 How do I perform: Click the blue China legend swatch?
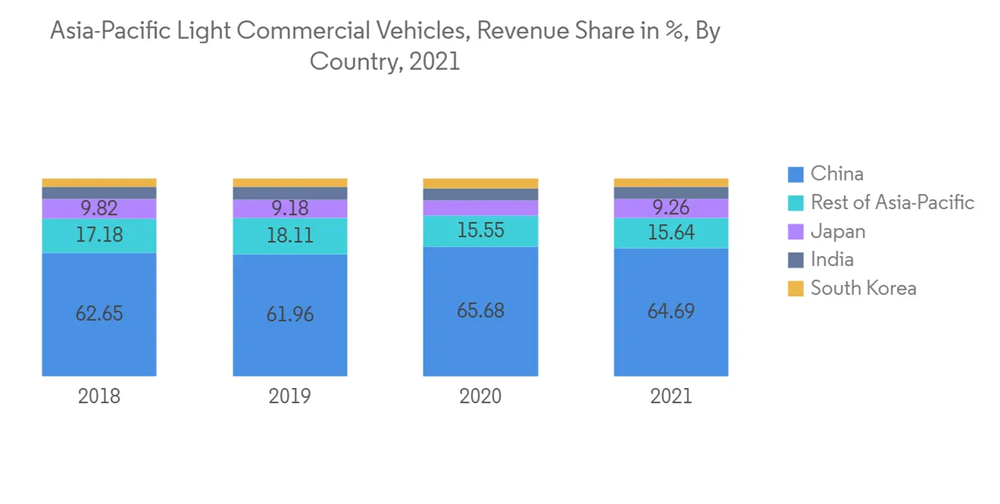coord(796,174)
